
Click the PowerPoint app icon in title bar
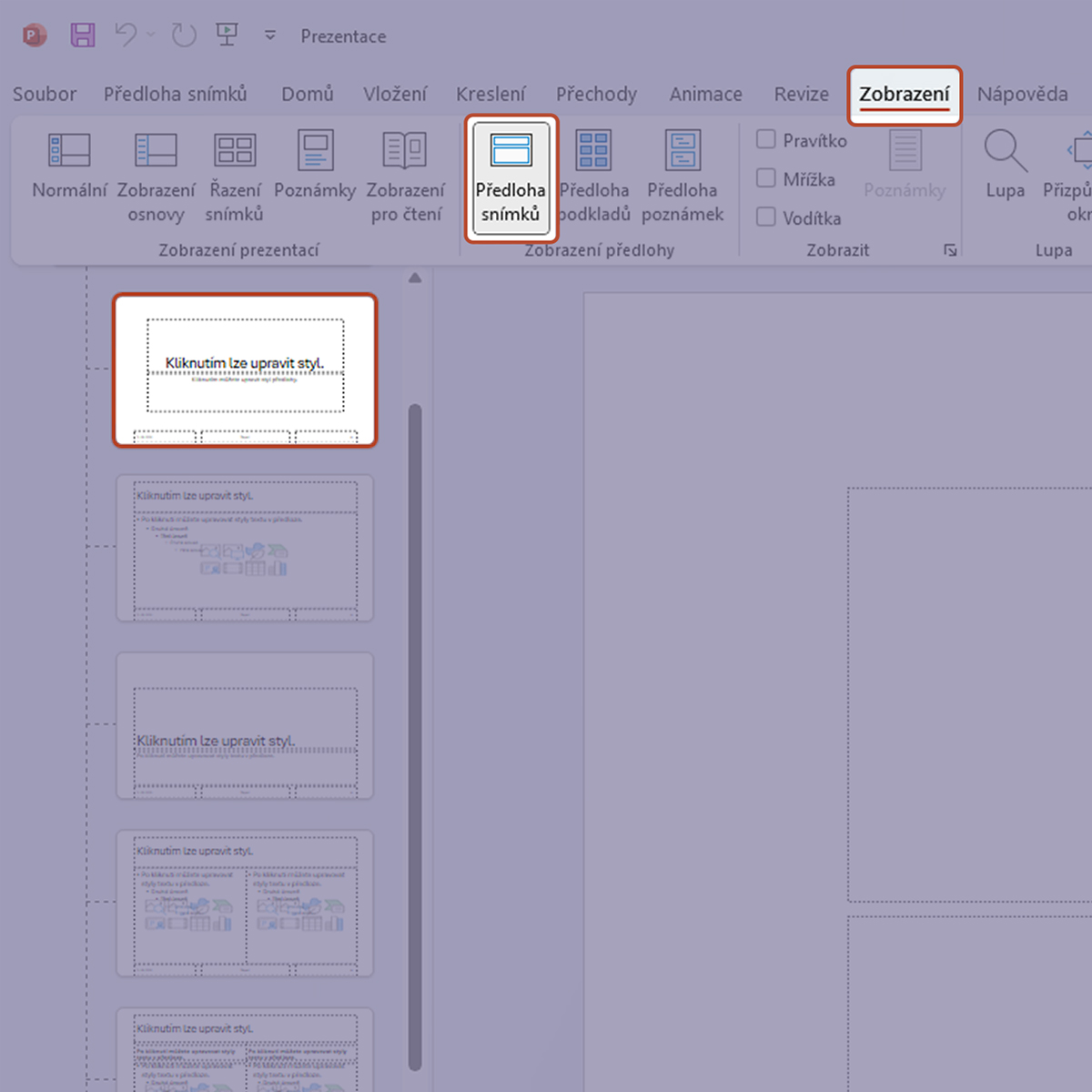coord(35,36)
